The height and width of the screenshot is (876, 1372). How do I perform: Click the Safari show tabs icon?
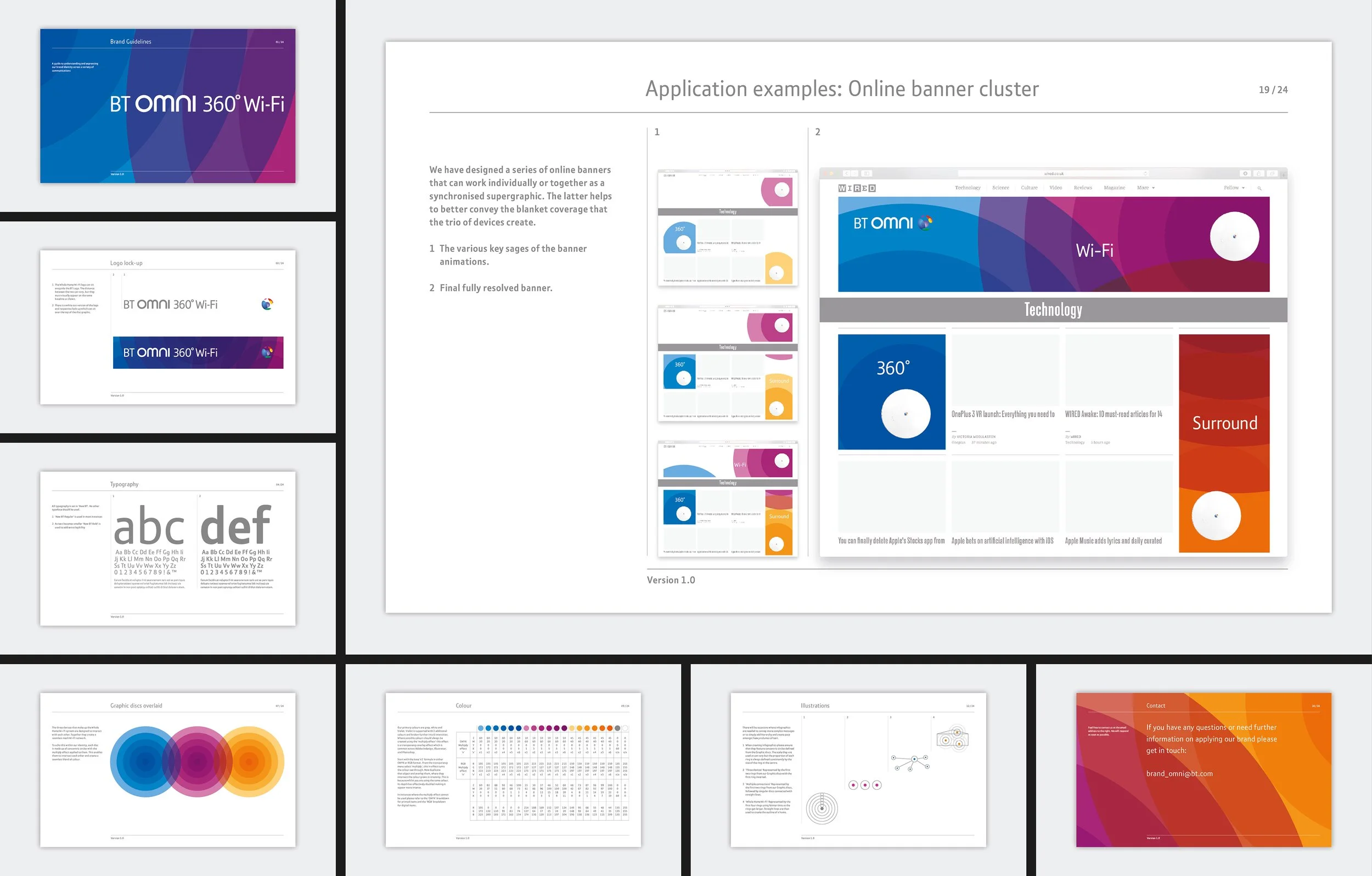click(x=1272, y=173)
